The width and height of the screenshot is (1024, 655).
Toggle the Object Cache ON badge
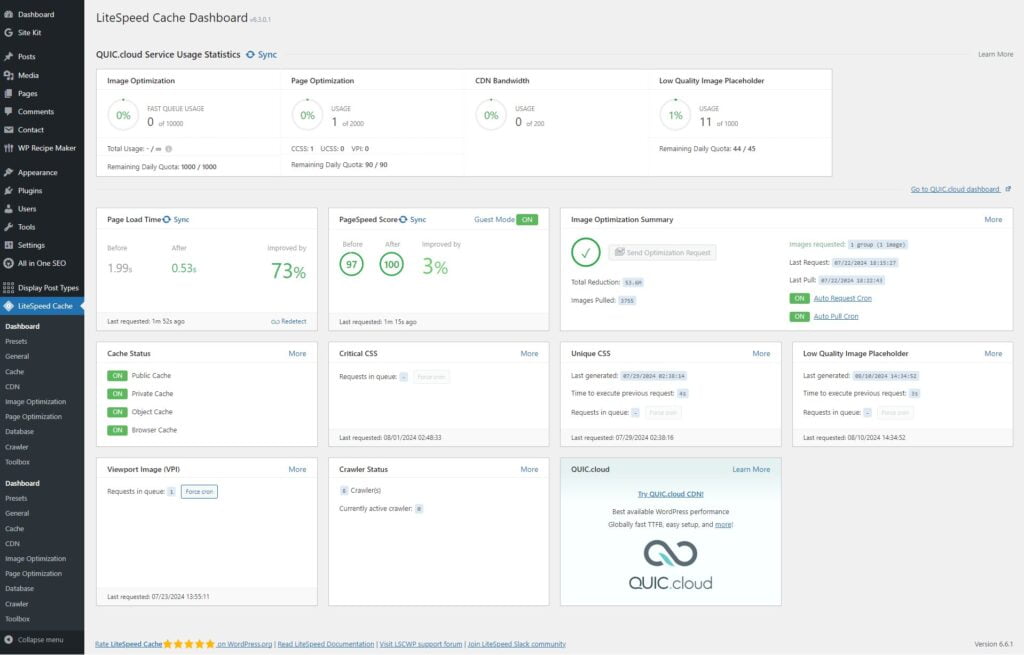tap(118, 412)
